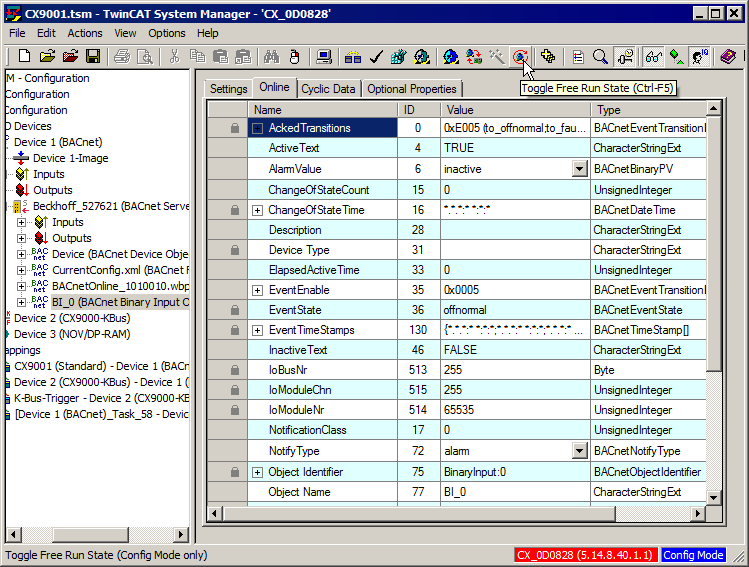749x567 pixels.
Task: Click property table scrollbar down arrow
Action: coord(713,497)
